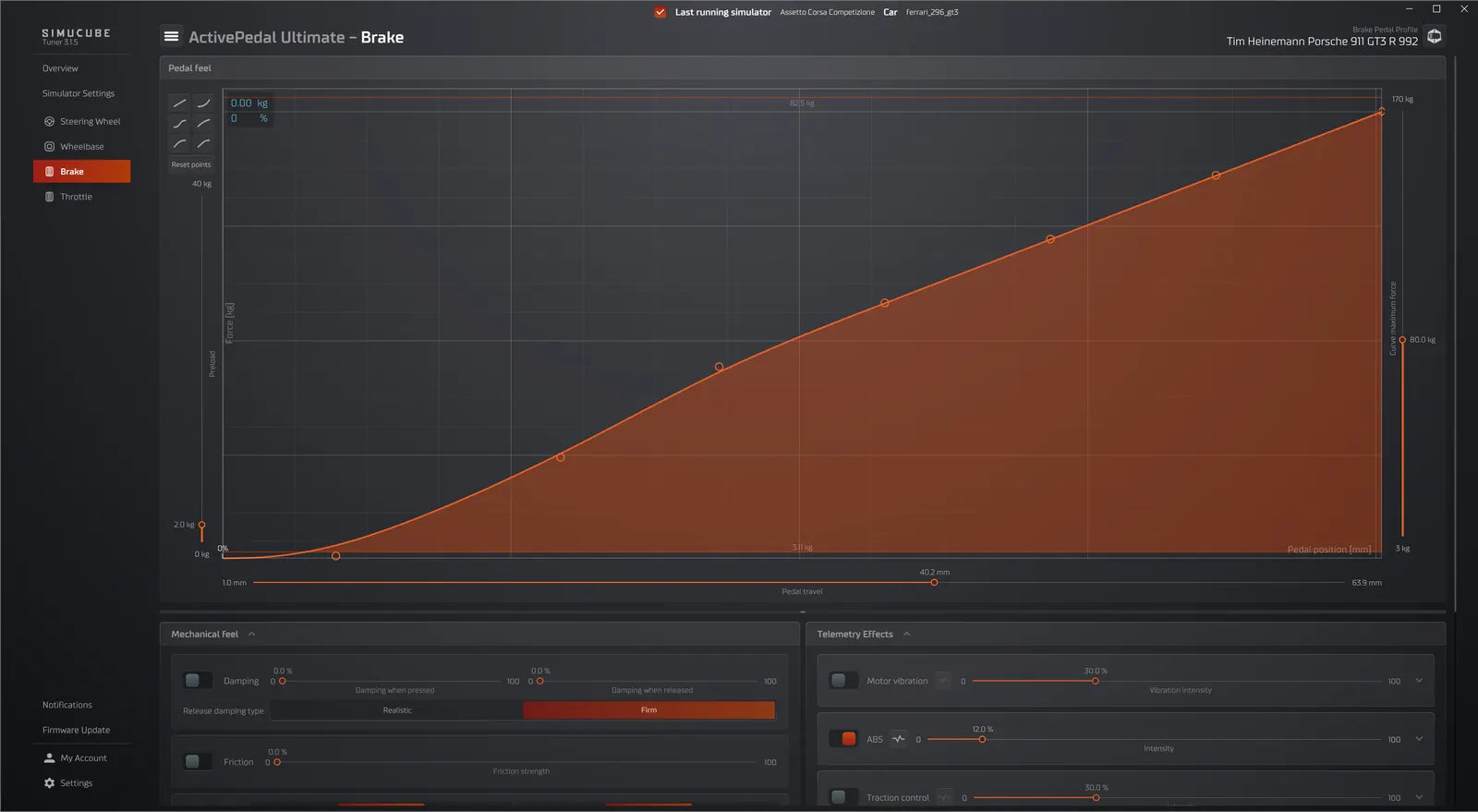The image size is (1478, 812).
Task: Open the Brake page in the sidebar
Action: [x=81, y=171]
